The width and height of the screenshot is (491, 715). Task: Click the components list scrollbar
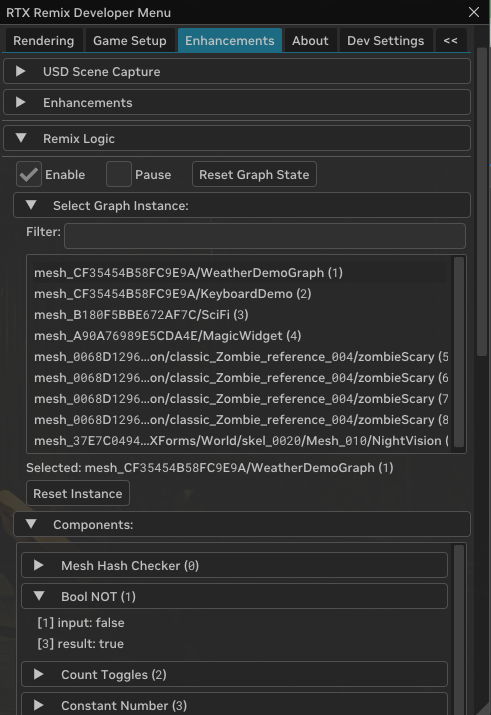459,629
